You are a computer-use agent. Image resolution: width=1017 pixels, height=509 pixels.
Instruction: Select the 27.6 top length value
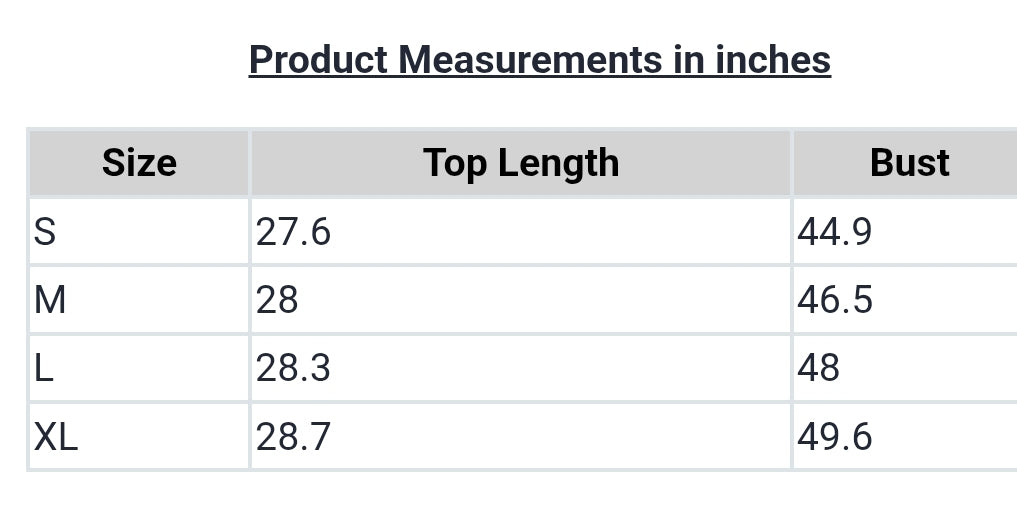[x=293, y=232]
